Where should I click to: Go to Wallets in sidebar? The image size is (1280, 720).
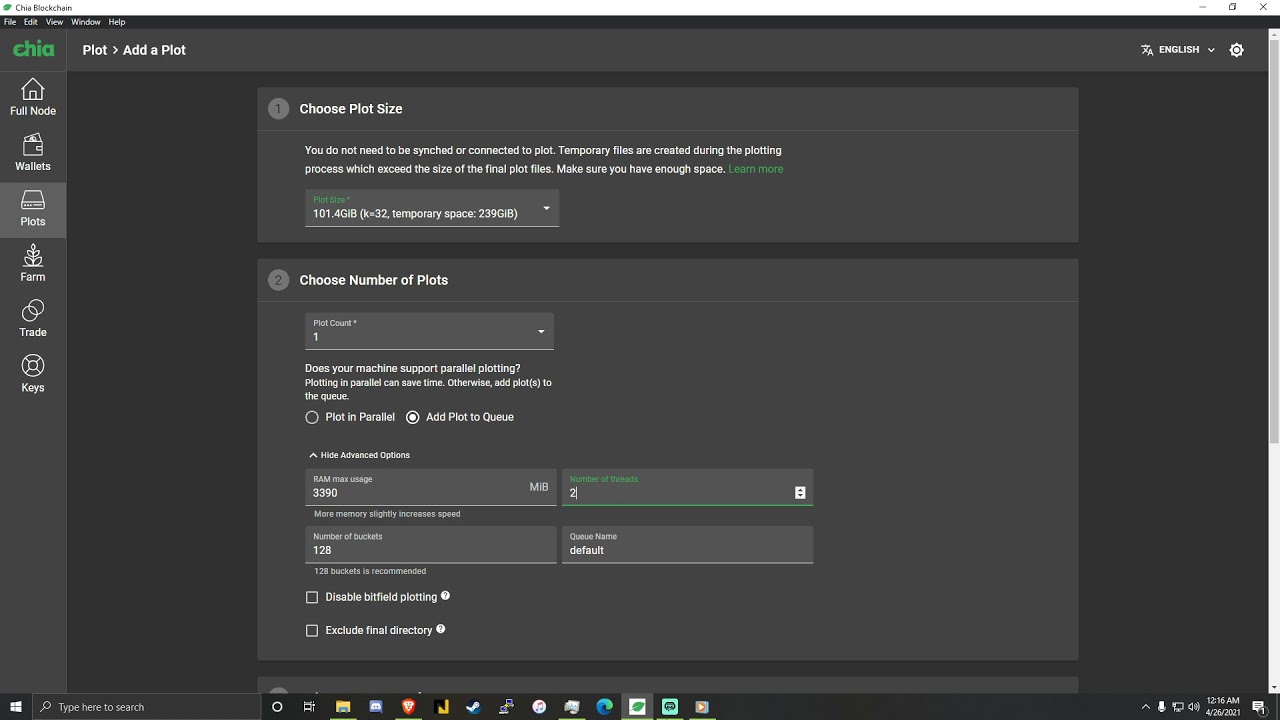[x=33, y=153]
